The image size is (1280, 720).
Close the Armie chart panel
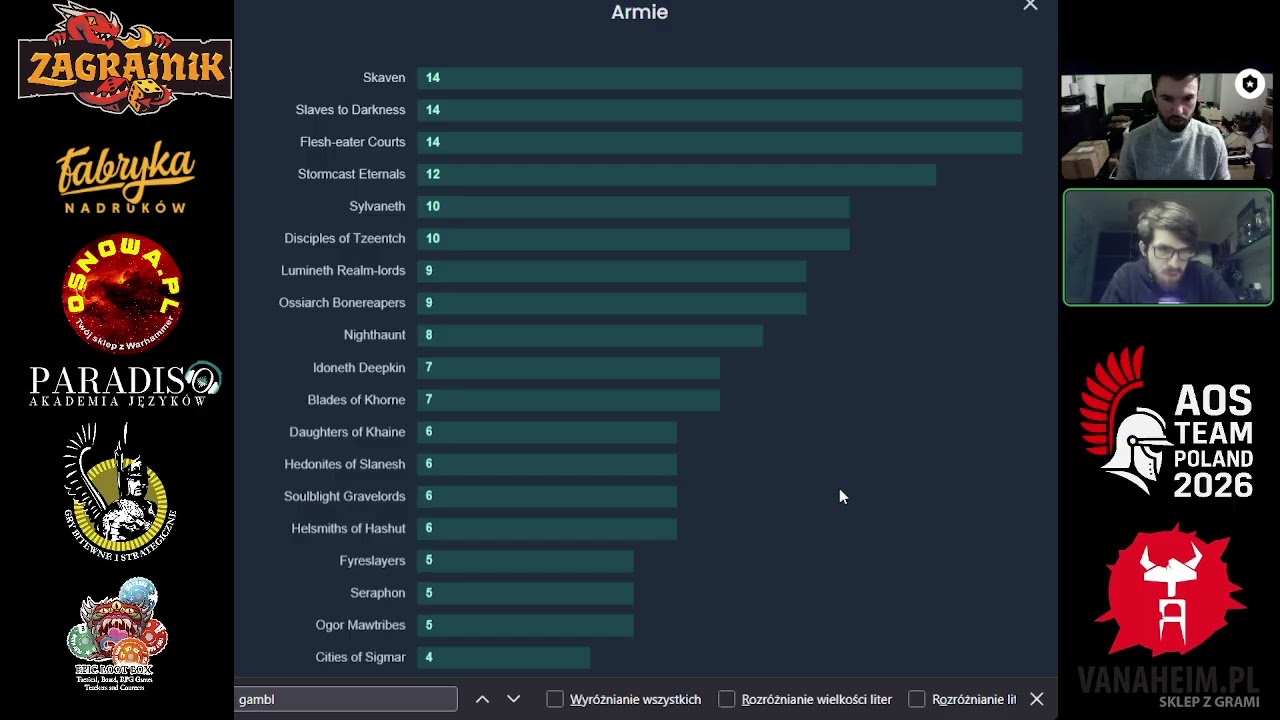coord(1030,6)
